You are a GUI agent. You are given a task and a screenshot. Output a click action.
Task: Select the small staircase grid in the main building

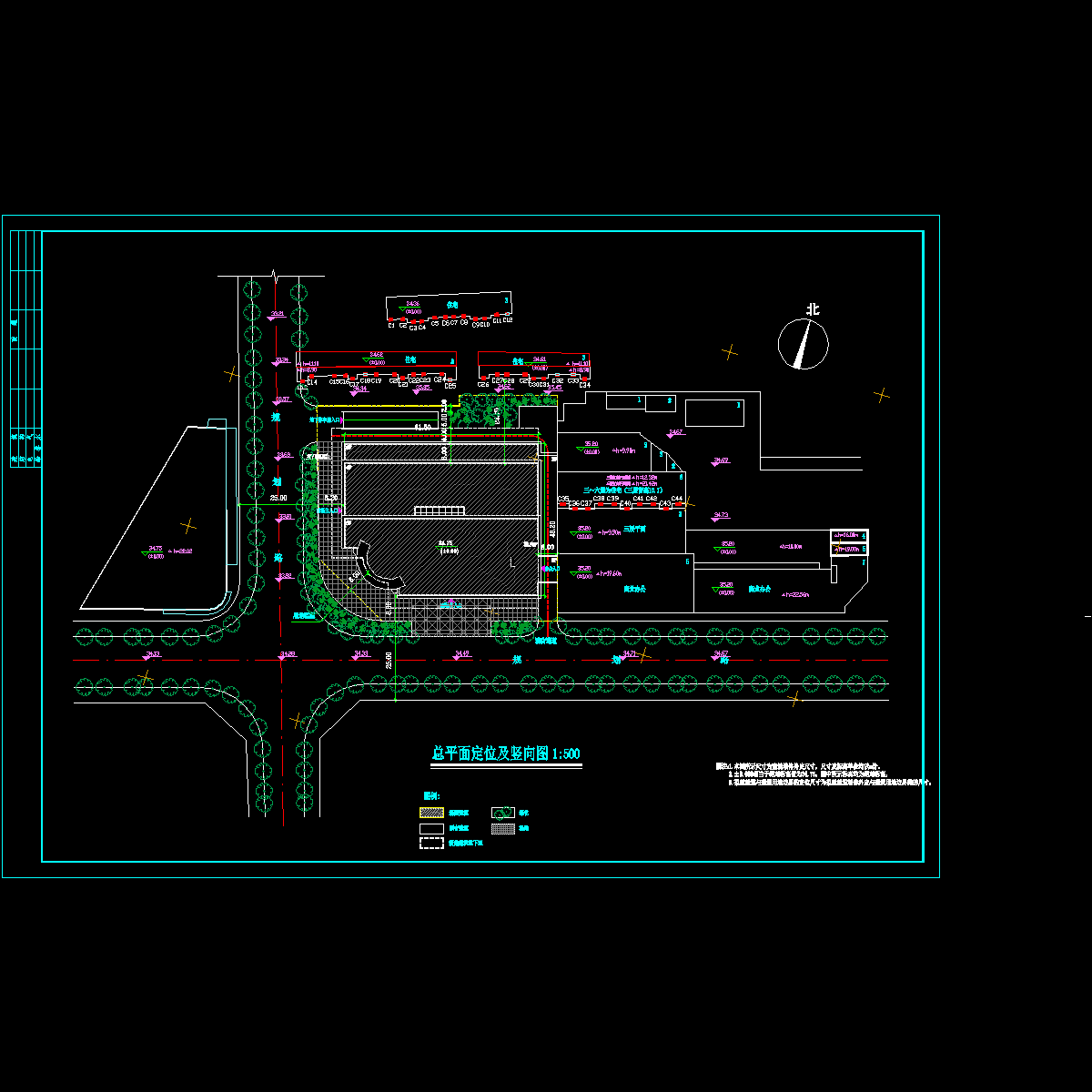[x=439, y=512]
